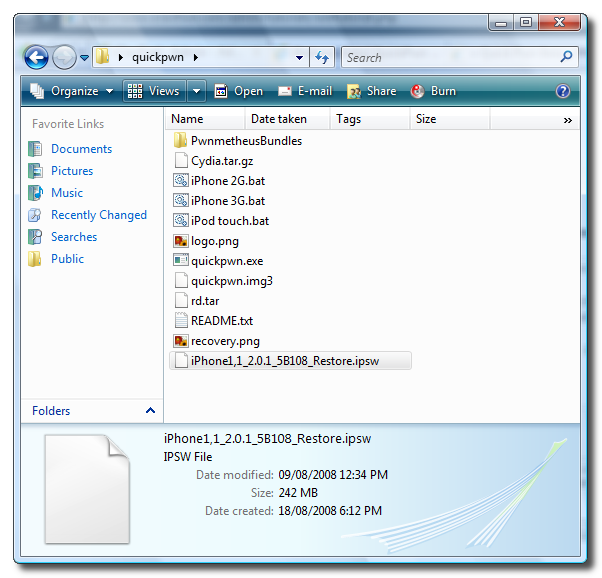
Task: Select rd.tar file
Action: pyautogui.click(x=205, y=301)
